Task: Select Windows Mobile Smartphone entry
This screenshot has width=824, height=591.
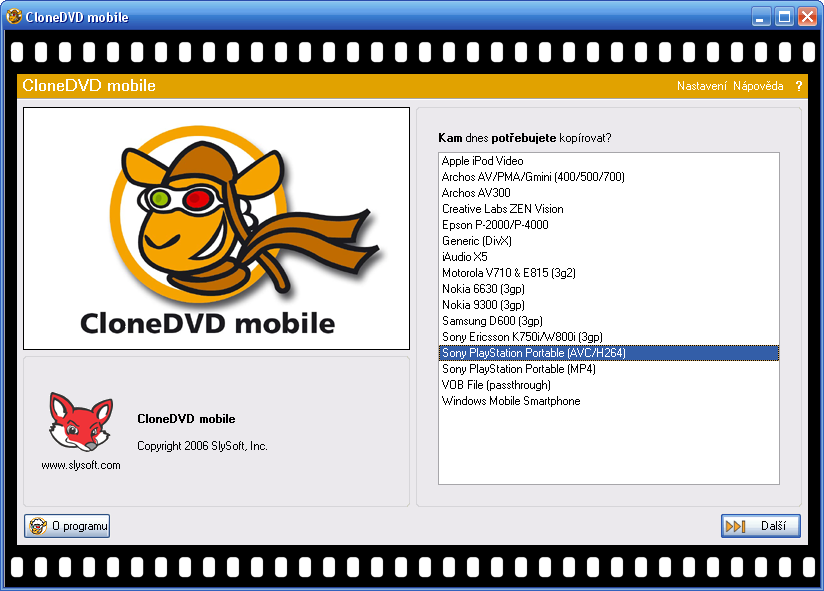Action: [x=510, y=401]
